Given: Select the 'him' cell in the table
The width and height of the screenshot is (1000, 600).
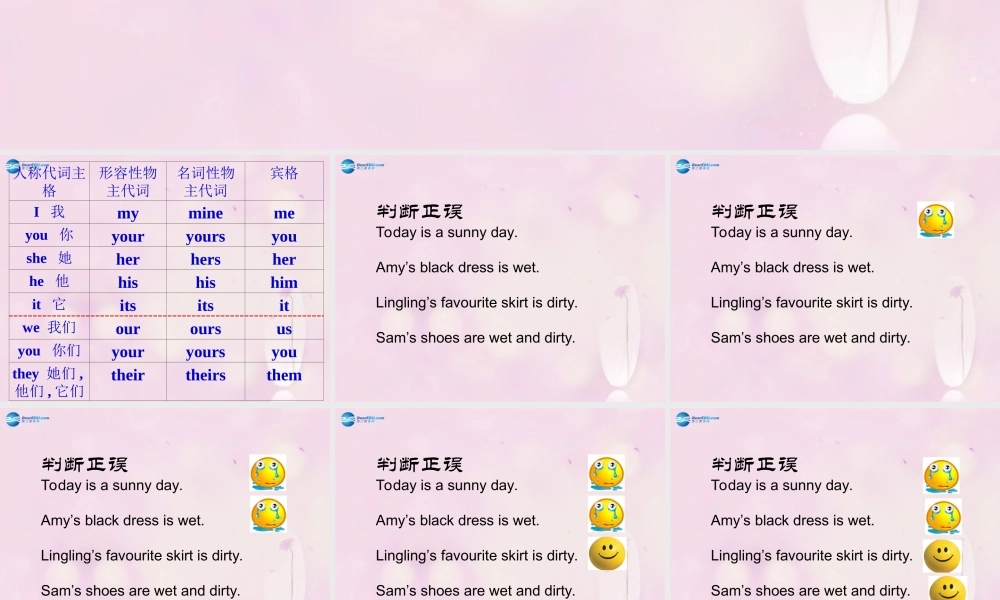Looking at the screenshot, I should click(x=284, y=282).
